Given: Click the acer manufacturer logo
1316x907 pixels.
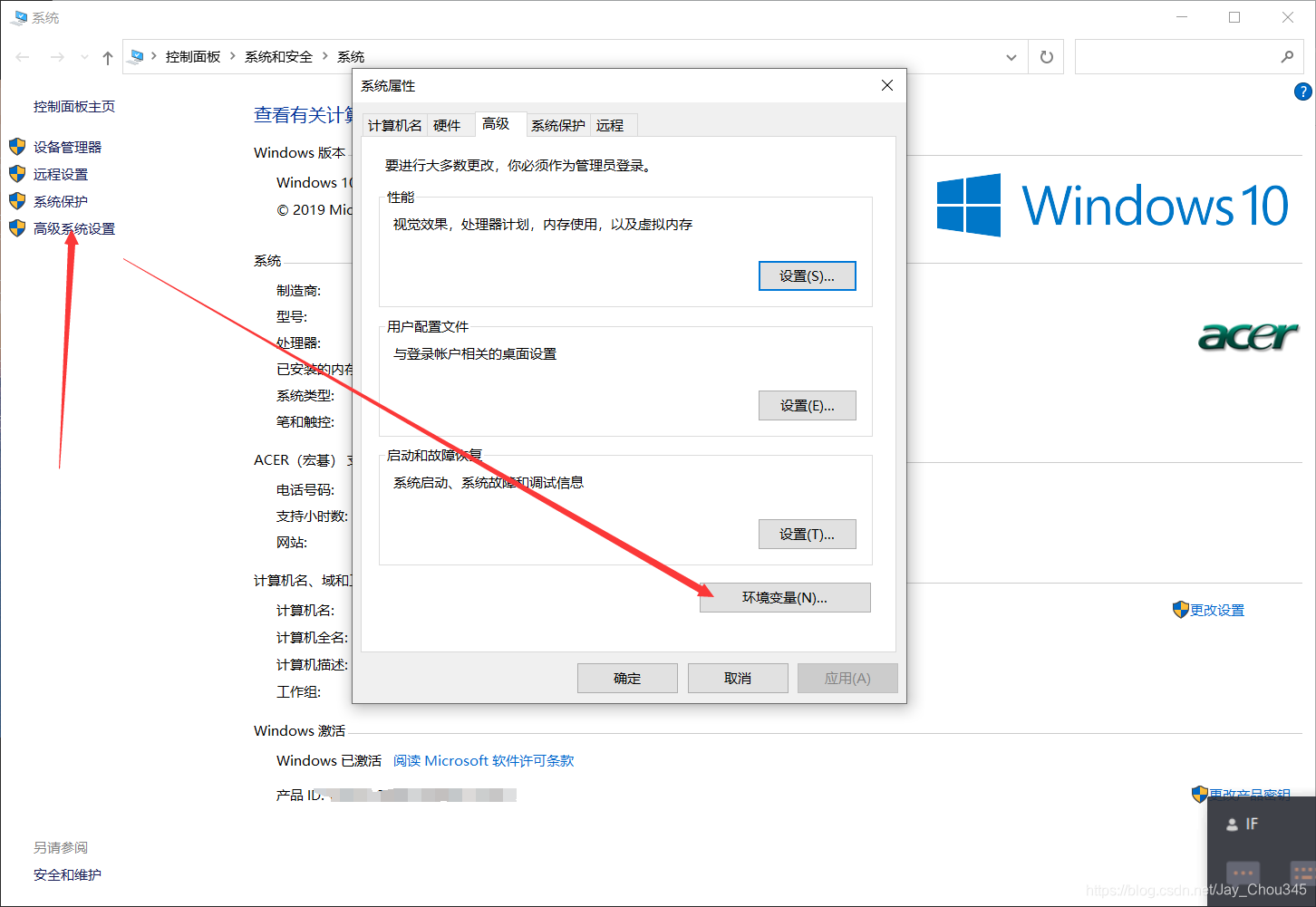Looking at the screenshot, I should coord(1248,336).
